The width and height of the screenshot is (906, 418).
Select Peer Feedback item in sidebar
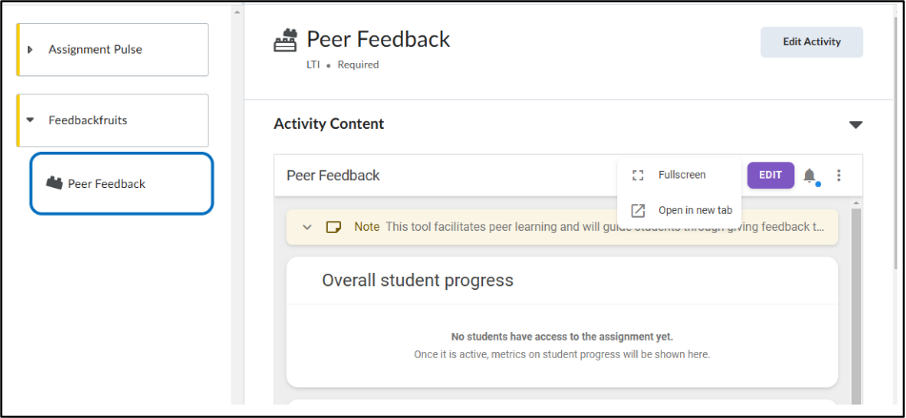122,184
